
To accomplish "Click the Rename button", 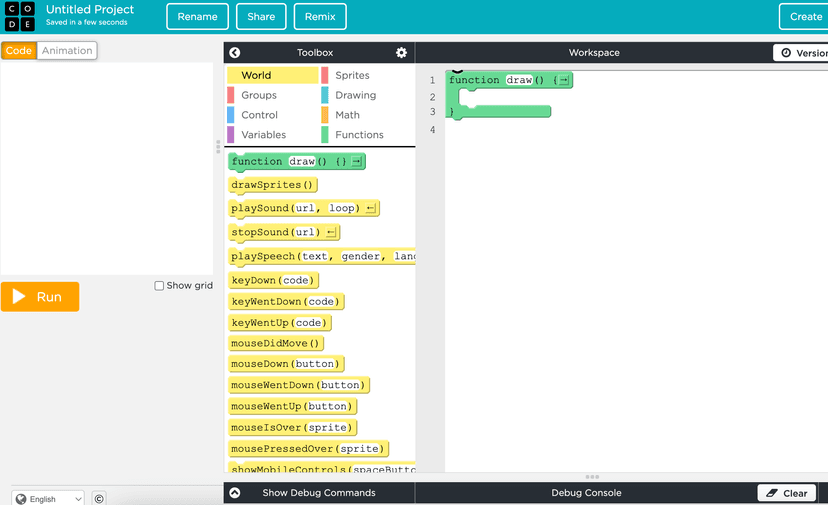I will tap(197, 16).
